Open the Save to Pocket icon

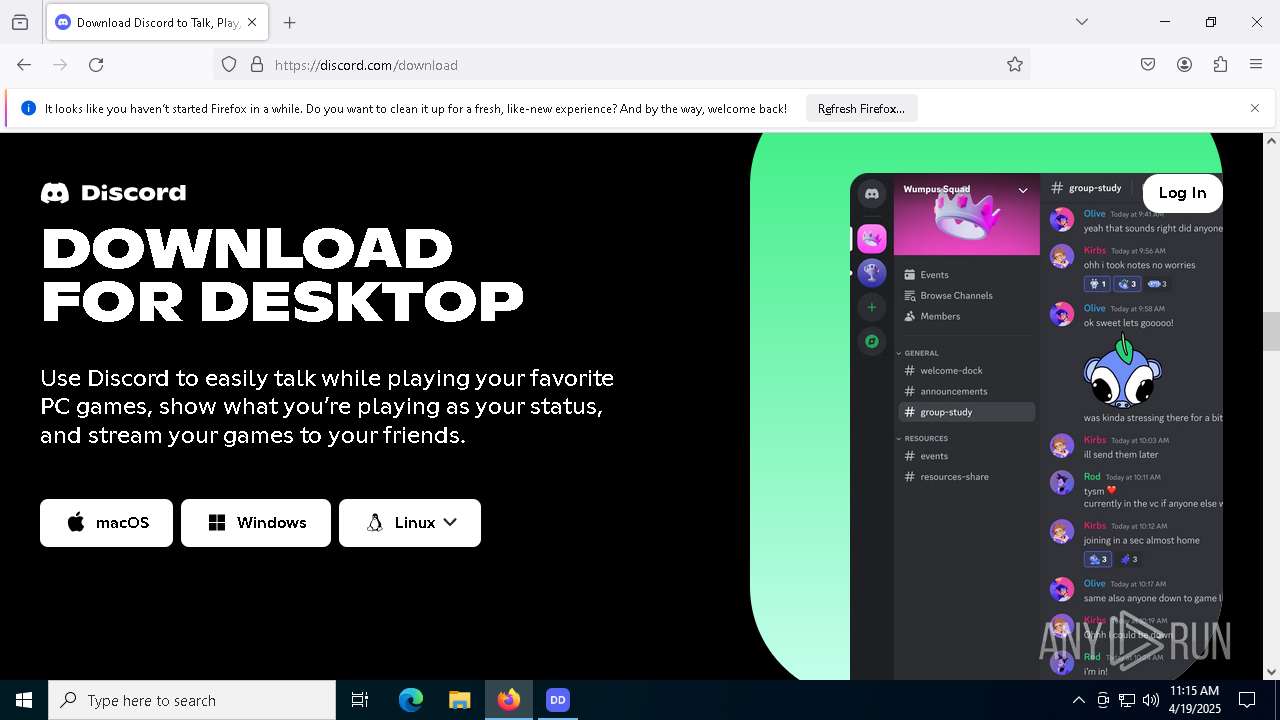point(1148,65)
